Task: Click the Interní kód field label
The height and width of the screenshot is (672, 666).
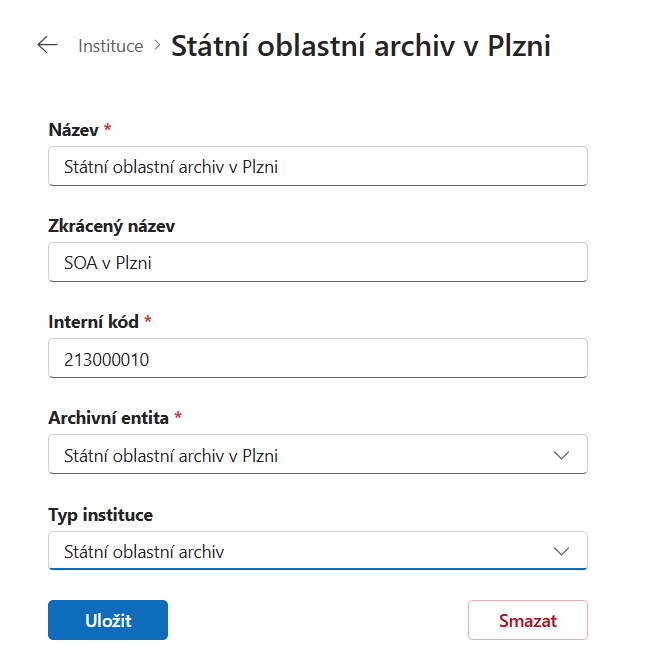Action: (93, 321)
